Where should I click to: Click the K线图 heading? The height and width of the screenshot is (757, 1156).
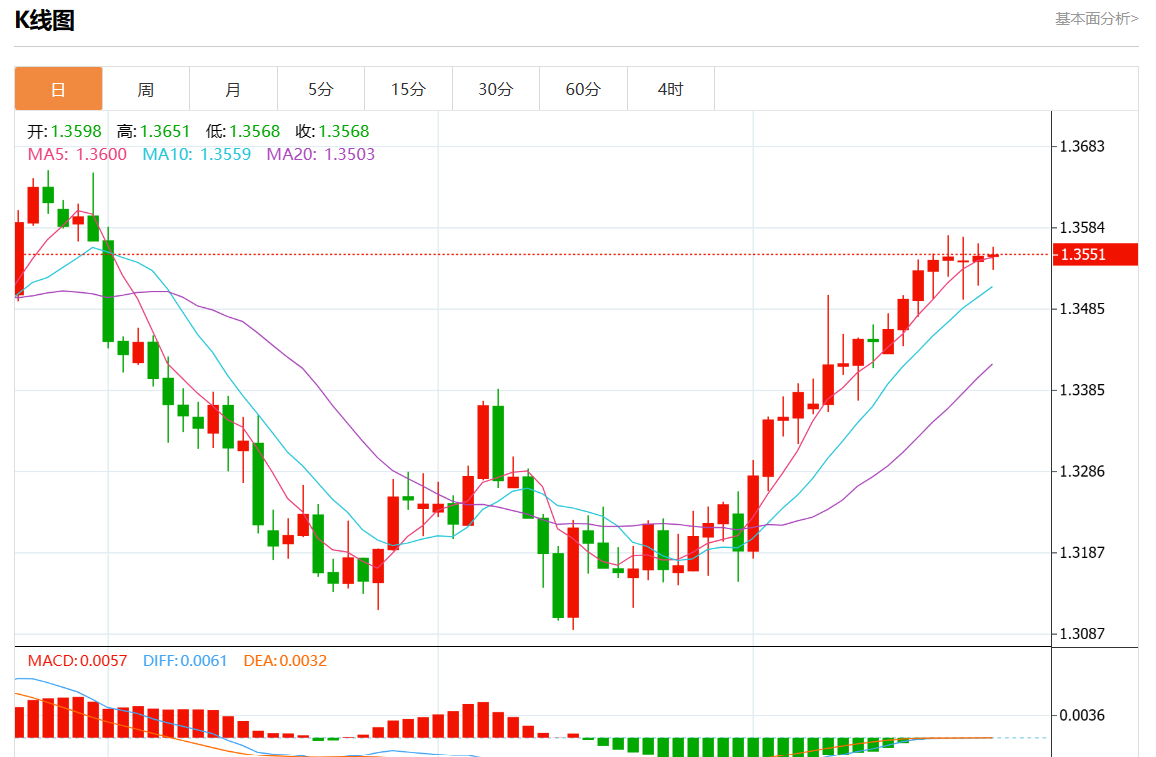45,20
